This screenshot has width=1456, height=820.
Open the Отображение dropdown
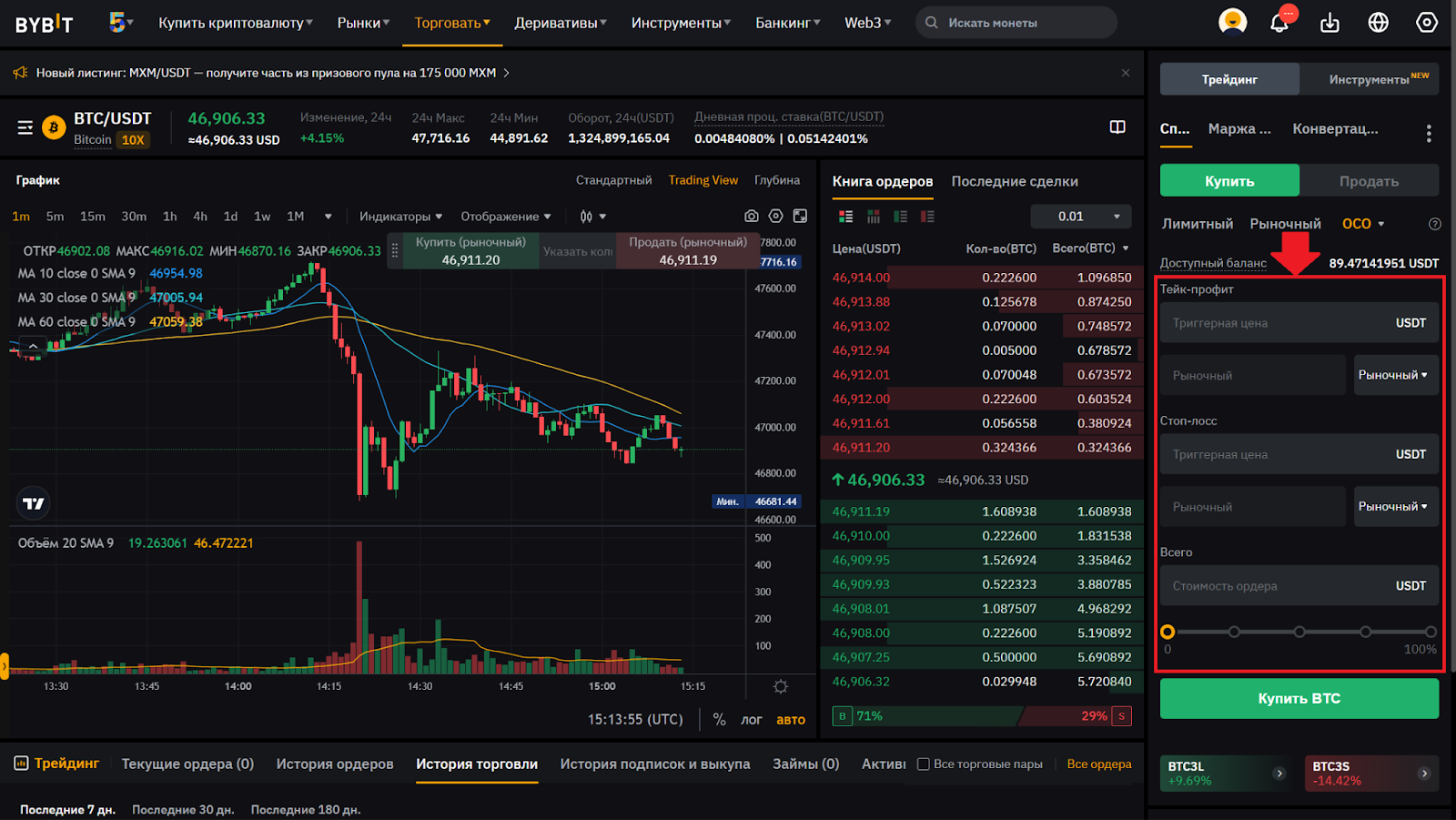tap(506, 217)
